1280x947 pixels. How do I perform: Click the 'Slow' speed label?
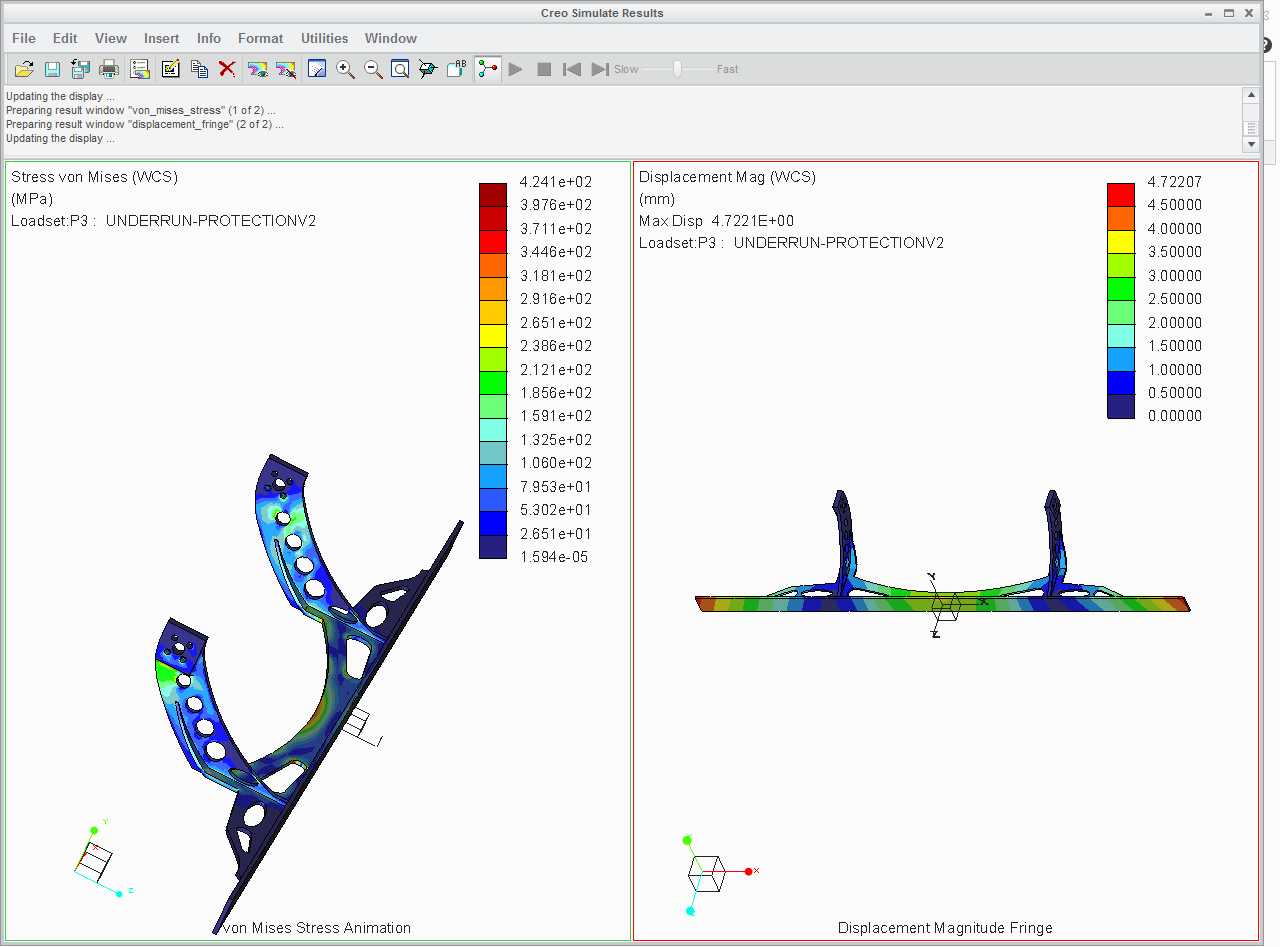coord(626,69)
